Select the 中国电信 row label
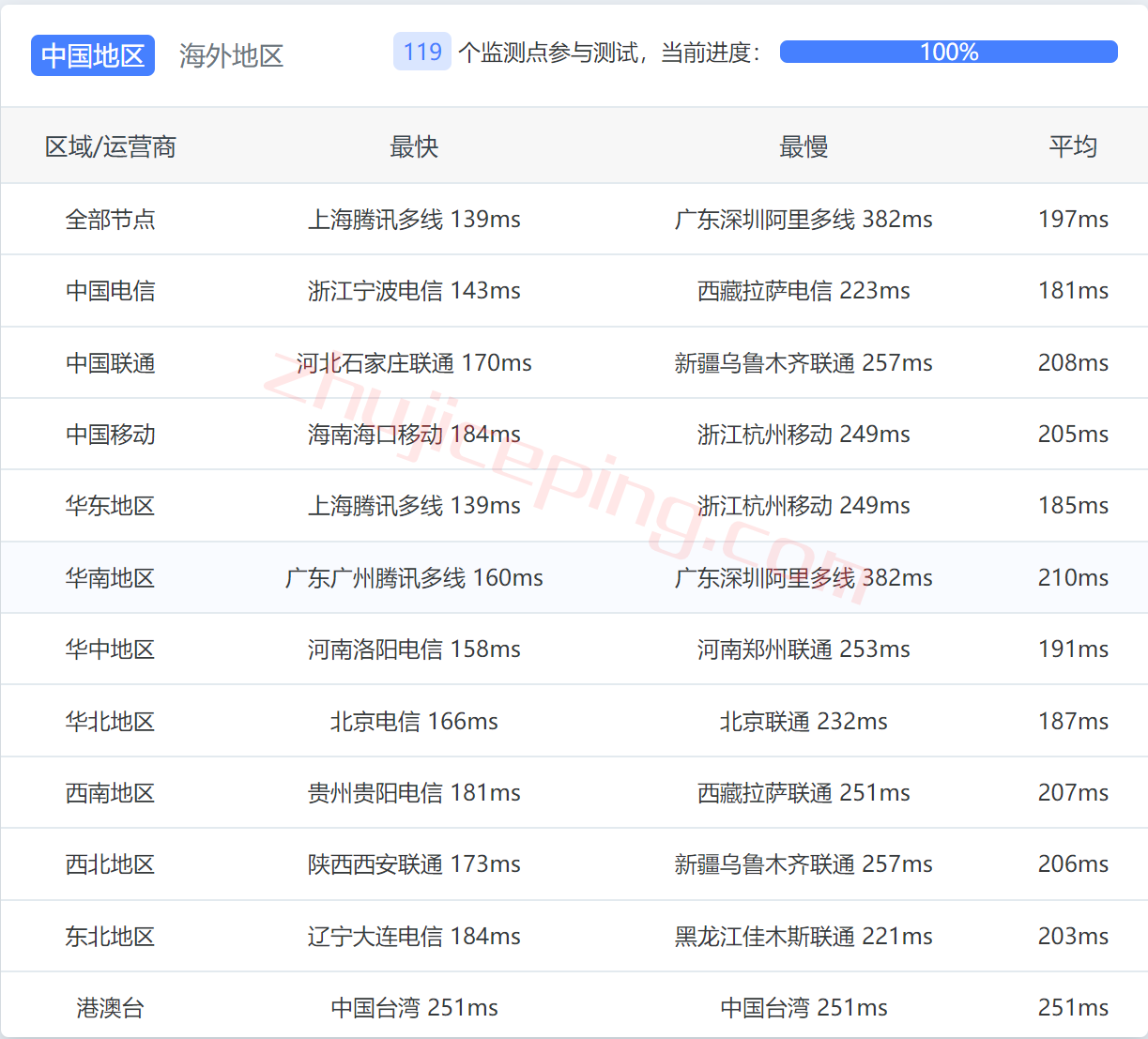Screen dimensions: 1148x1039 (x=110, y=291)
